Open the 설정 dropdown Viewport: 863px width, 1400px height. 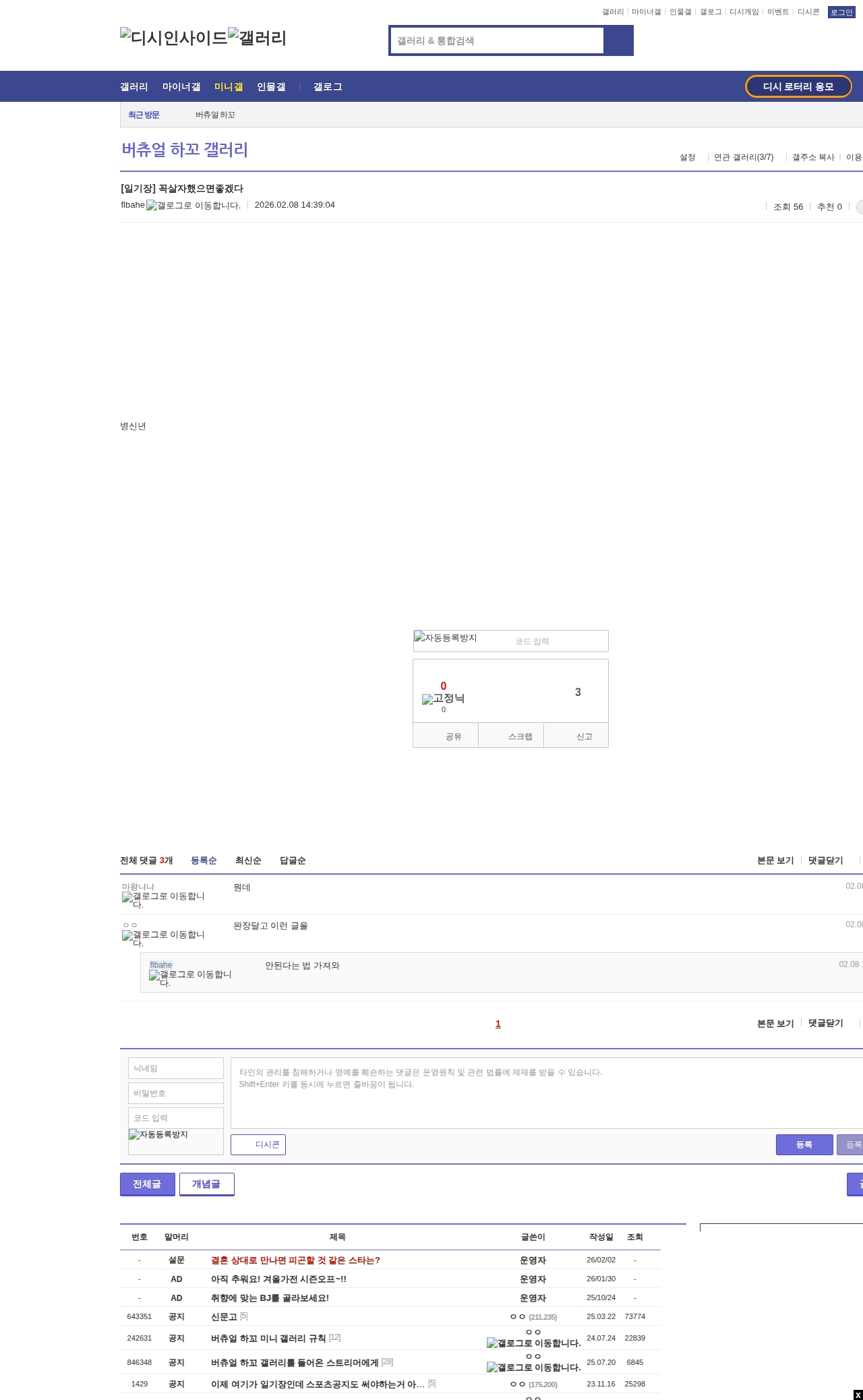pyautogui.click(x=687, y=157)
